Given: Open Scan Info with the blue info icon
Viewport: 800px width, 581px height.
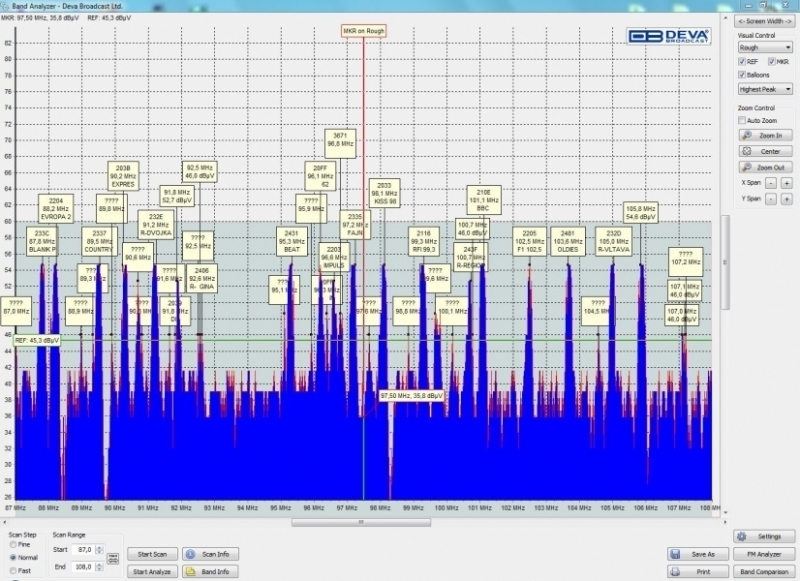Looking at the screenshot, I should [x=210, y=554].
